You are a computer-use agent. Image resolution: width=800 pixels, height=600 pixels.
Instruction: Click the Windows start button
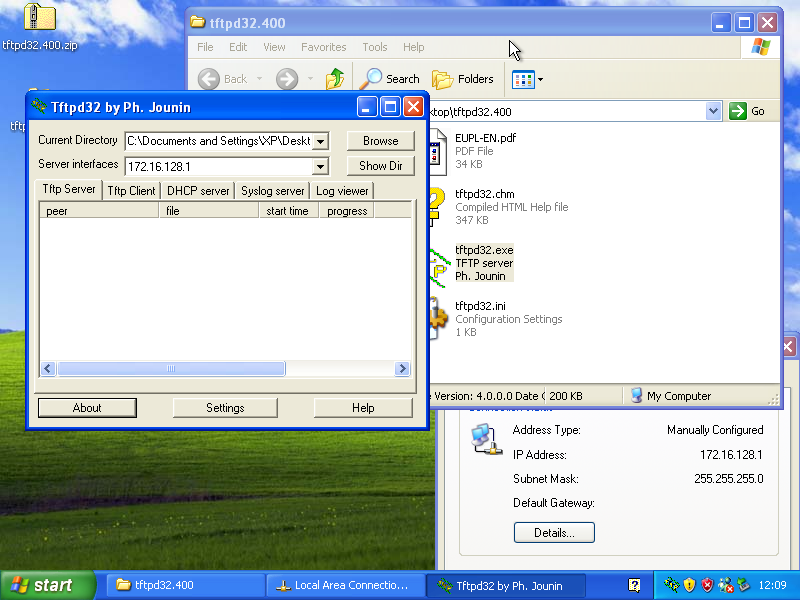42,586
